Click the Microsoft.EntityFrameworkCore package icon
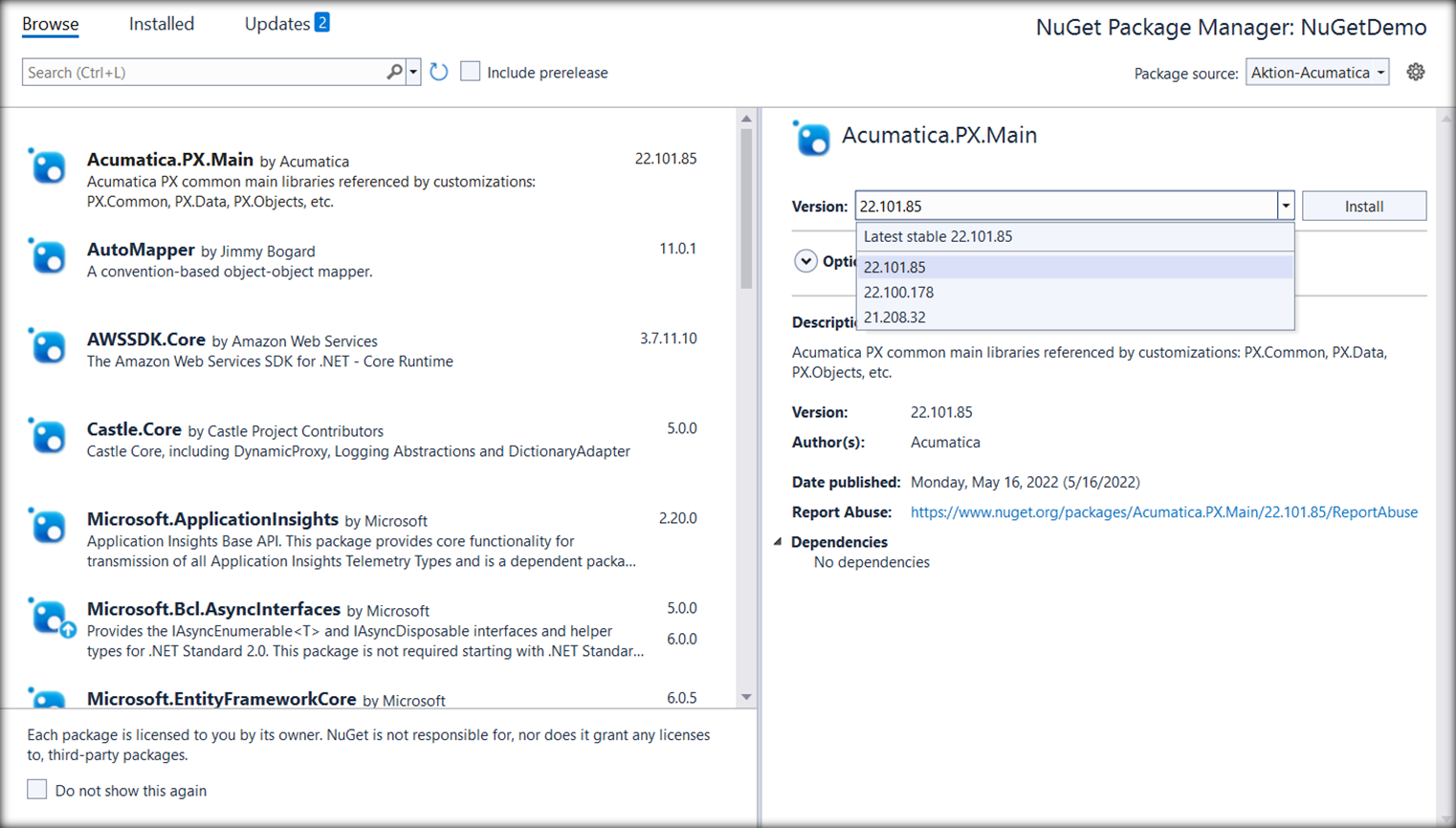The image size is (1456, 828). (x=48, y=698)
